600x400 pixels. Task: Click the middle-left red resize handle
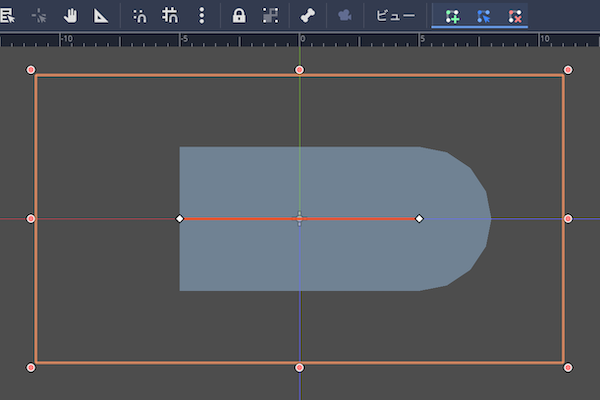(x=31, y=219)
